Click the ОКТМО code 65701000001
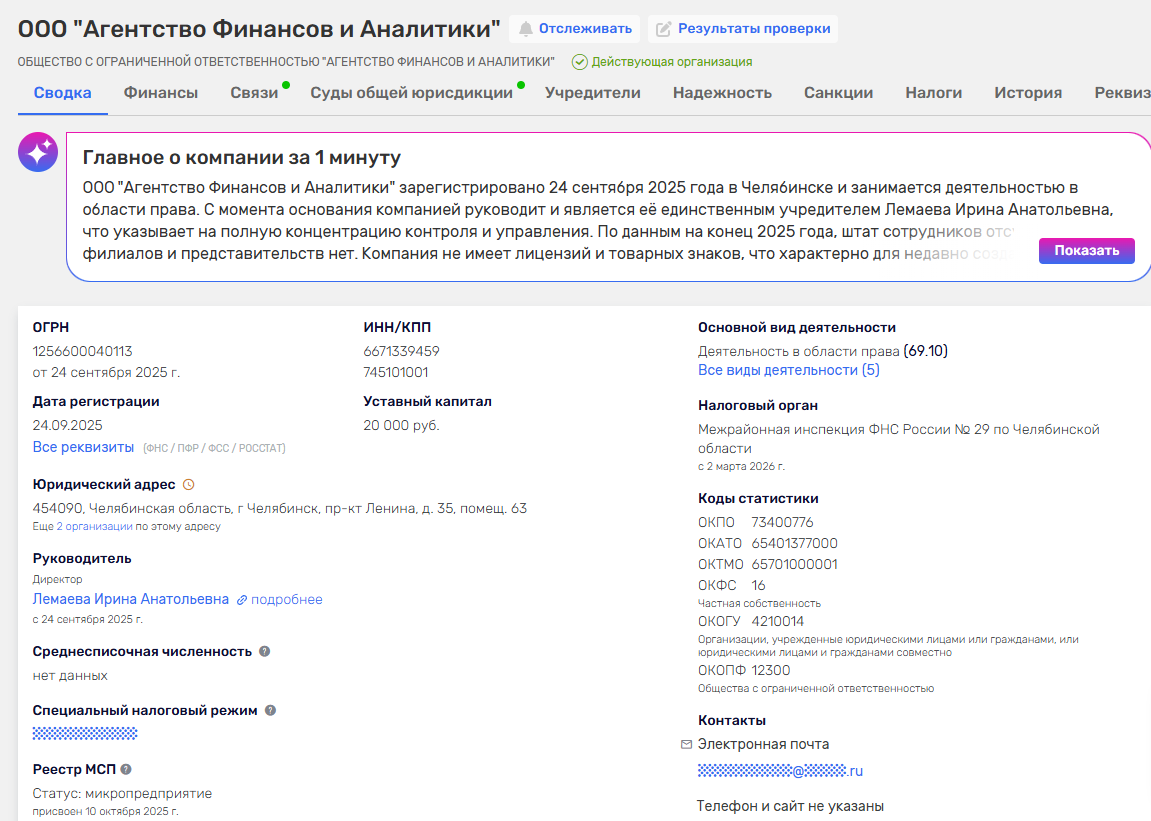The image size is (1151, 821). pyautogui.click(x=794, y=565)
